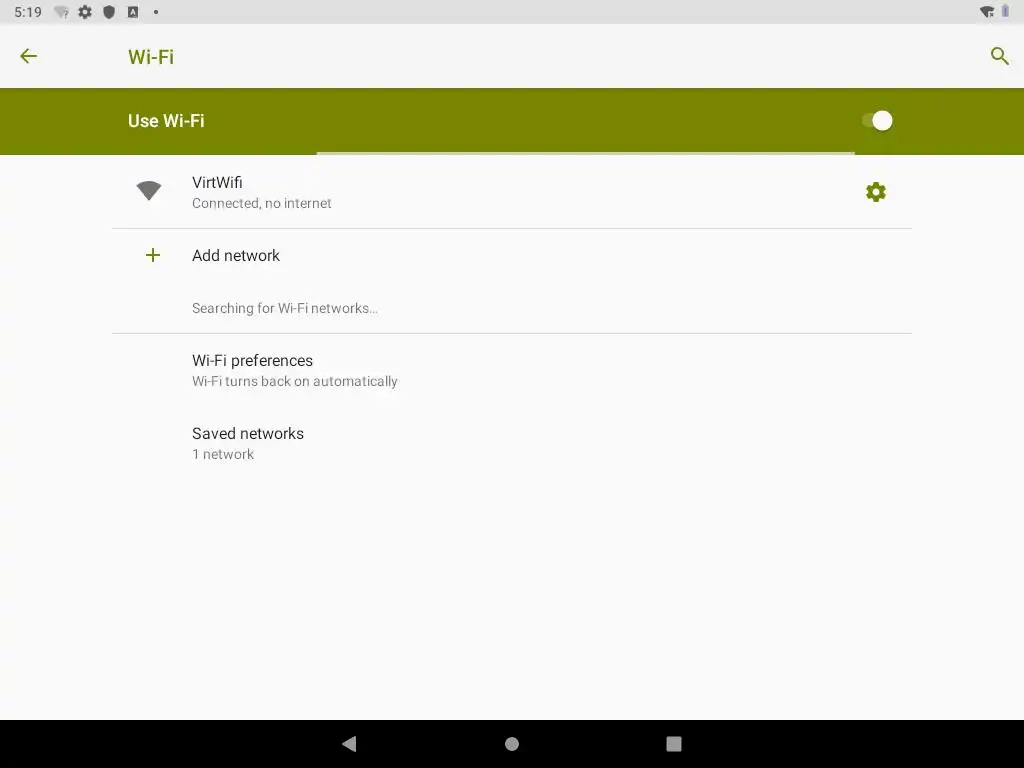Tap the VirtWifi signal strength icon
This screenshot has height=768, width=1024.
(x=149, y=191)
